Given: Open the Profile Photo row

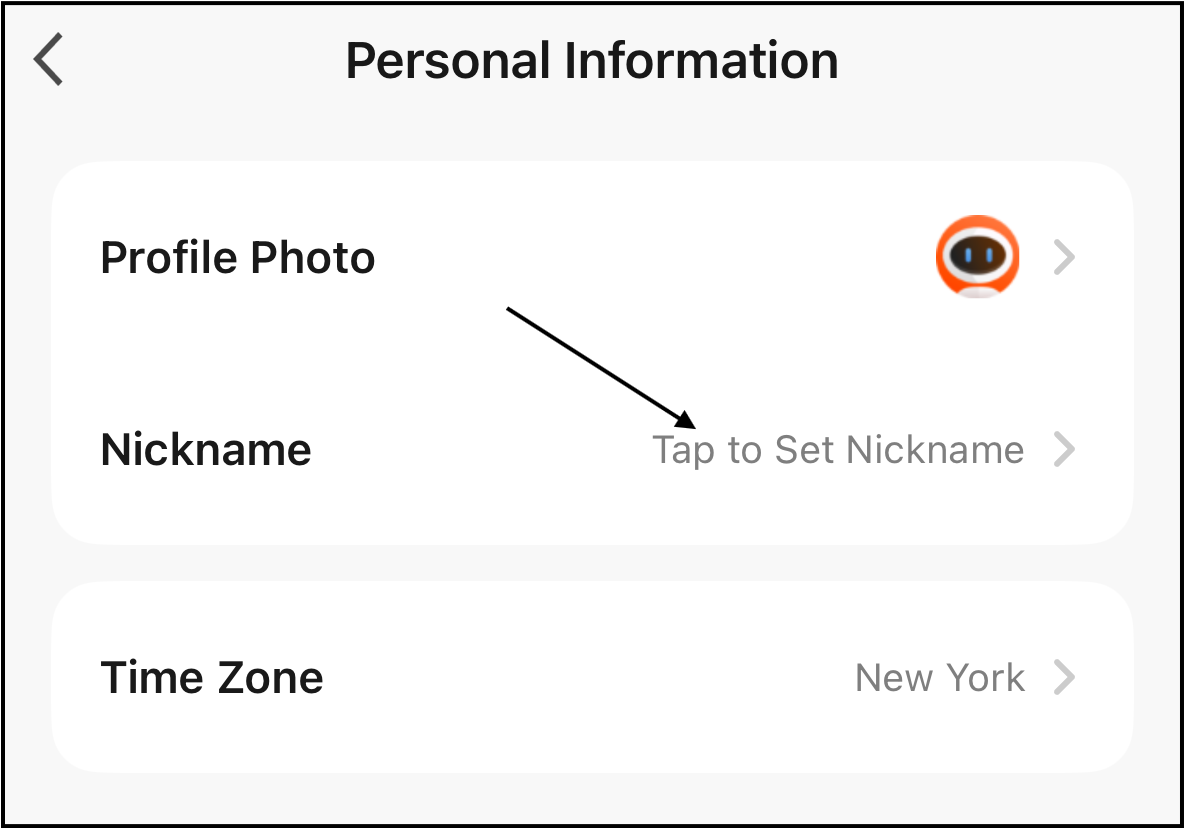Looking at the screenshot, I should (x=592, y=258).
